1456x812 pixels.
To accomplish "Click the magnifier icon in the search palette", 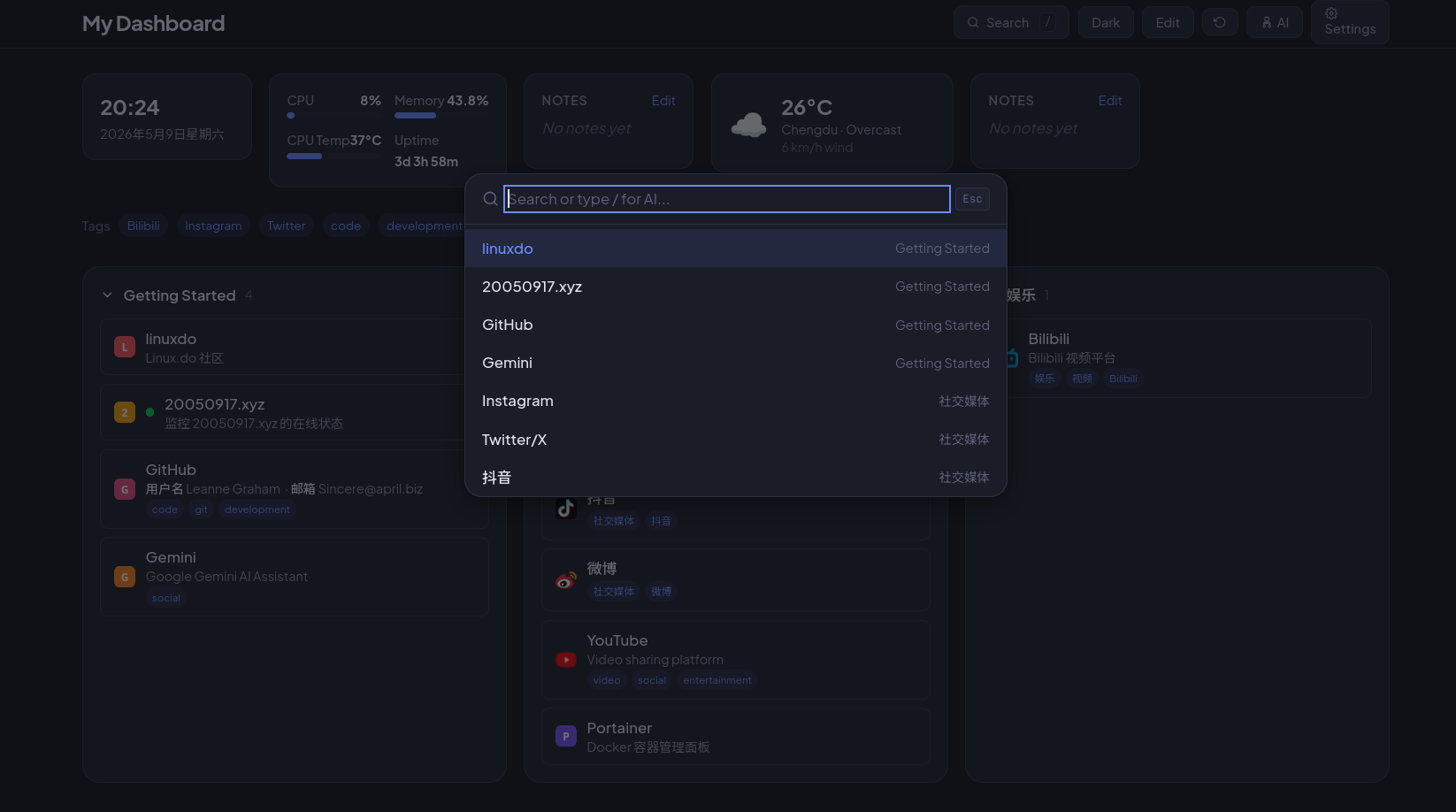I will pos(490,199).
